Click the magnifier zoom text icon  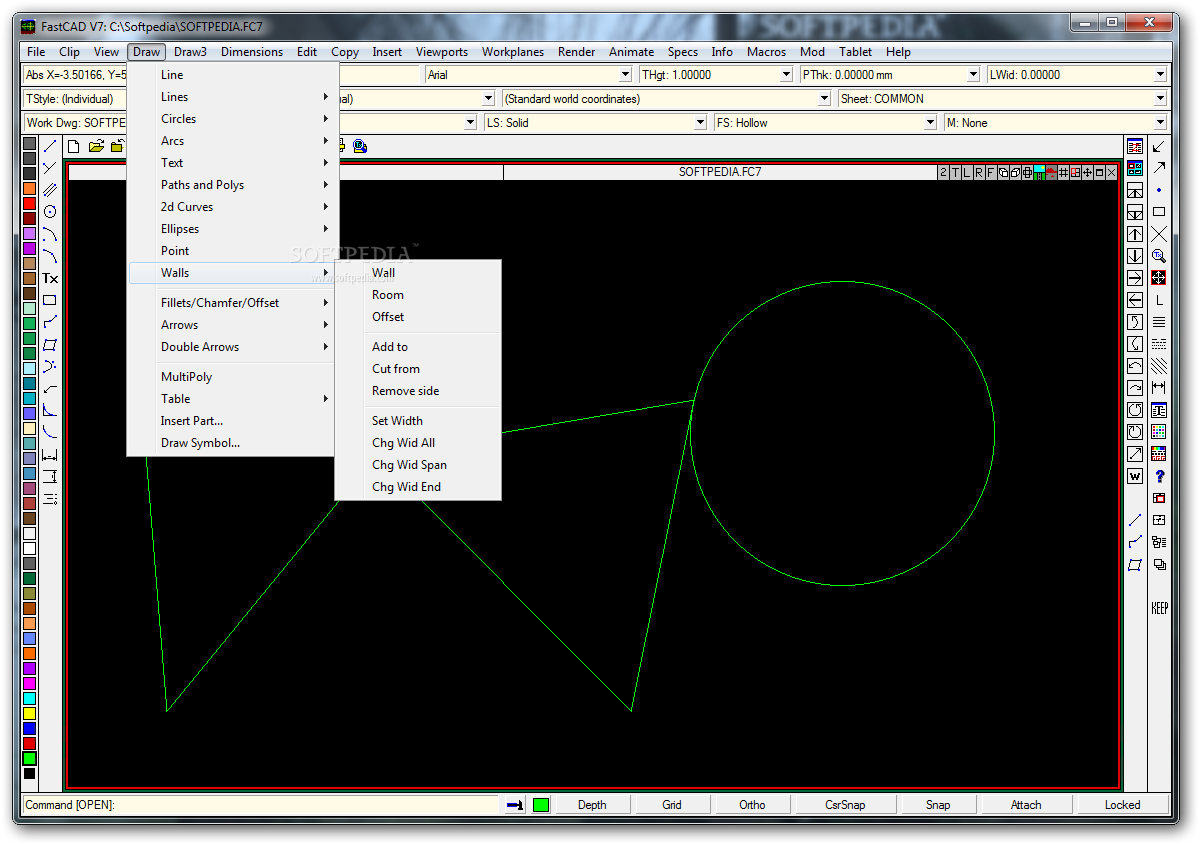[x=1159, y=256]
